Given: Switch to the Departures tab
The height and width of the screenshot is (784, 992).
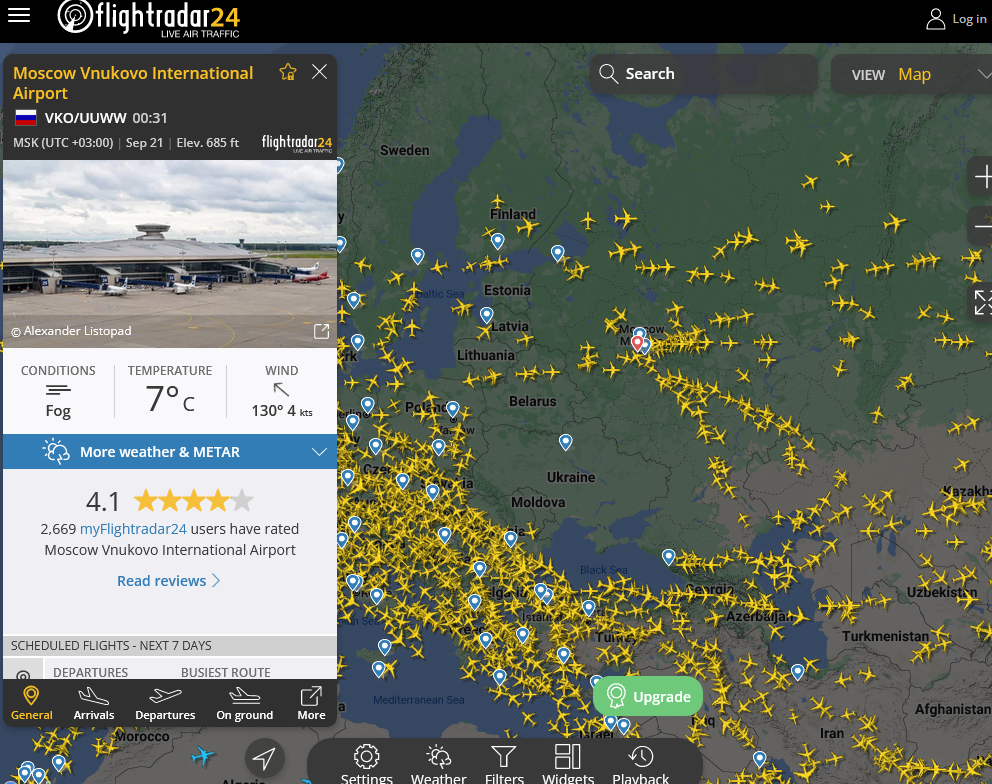Looking at the screenshot, I should [x=165, y=704].
